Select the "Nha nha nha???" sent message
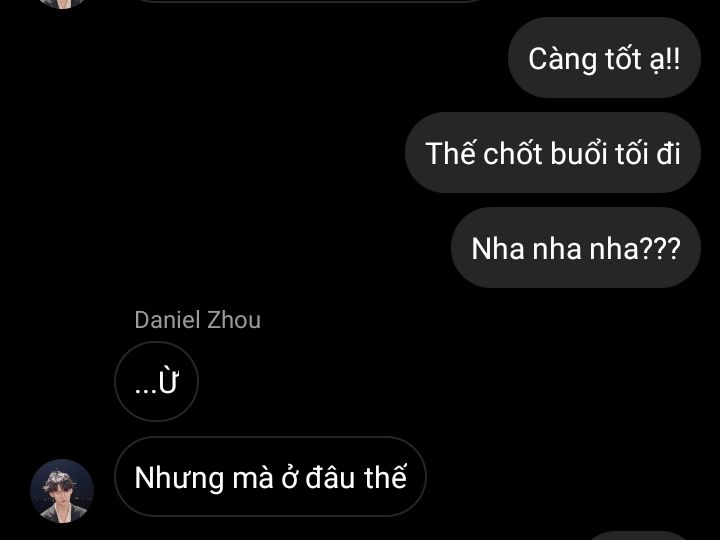The height and width of the screenshot is (540, 720). [x=575, y=248]
